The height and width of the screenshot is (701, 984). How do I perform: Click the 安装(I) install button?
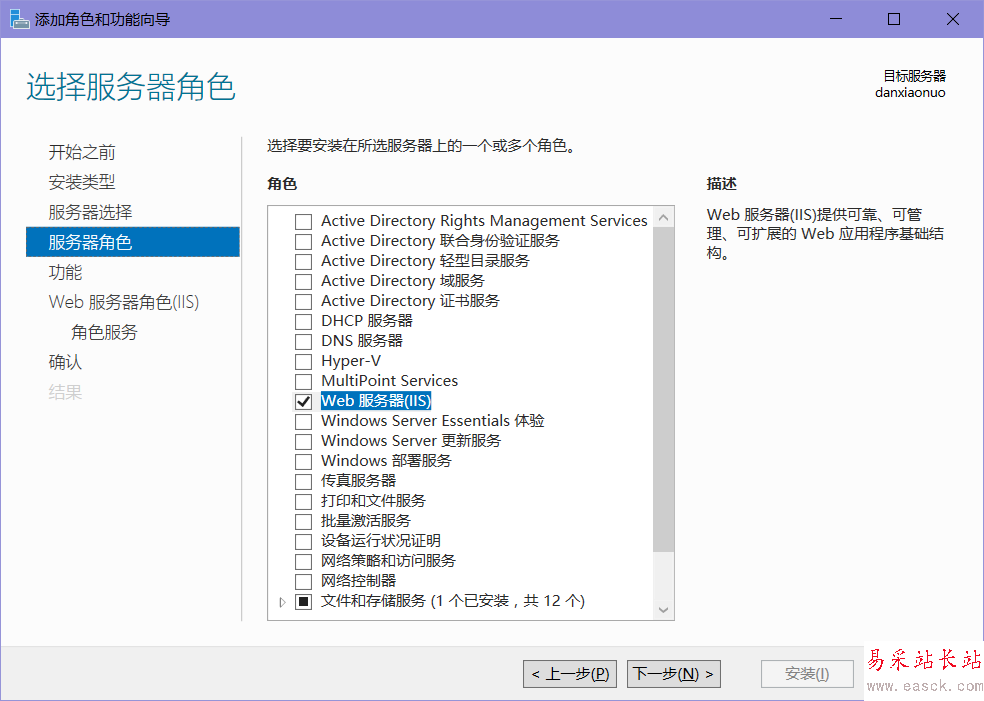coord(807,674)
